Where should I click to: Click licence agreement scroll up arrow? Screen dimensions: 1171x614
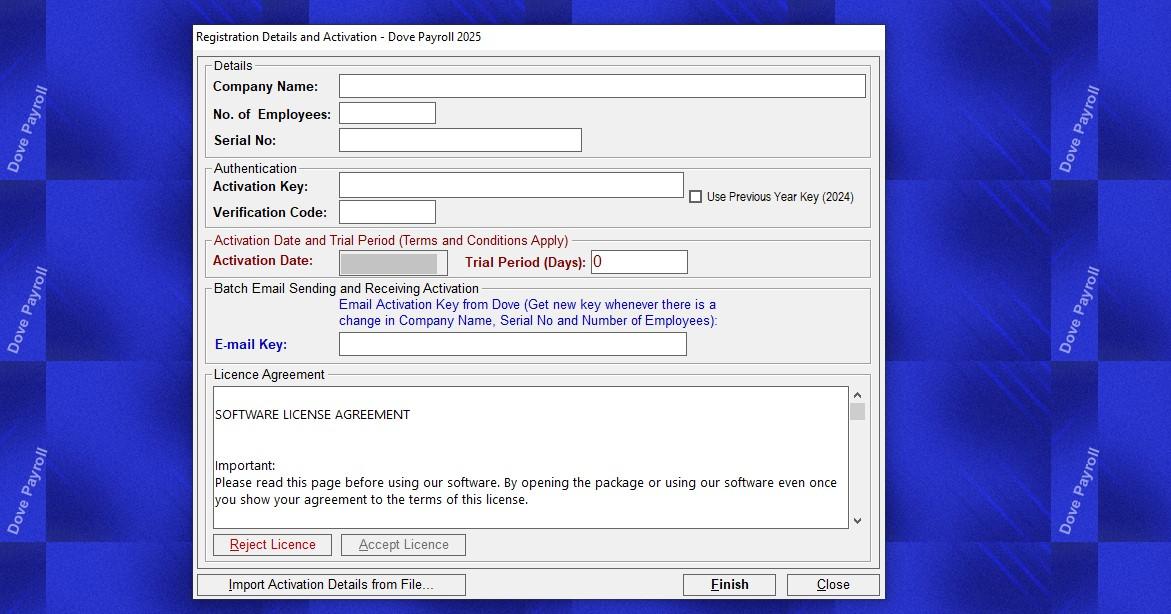coord(857,395)
